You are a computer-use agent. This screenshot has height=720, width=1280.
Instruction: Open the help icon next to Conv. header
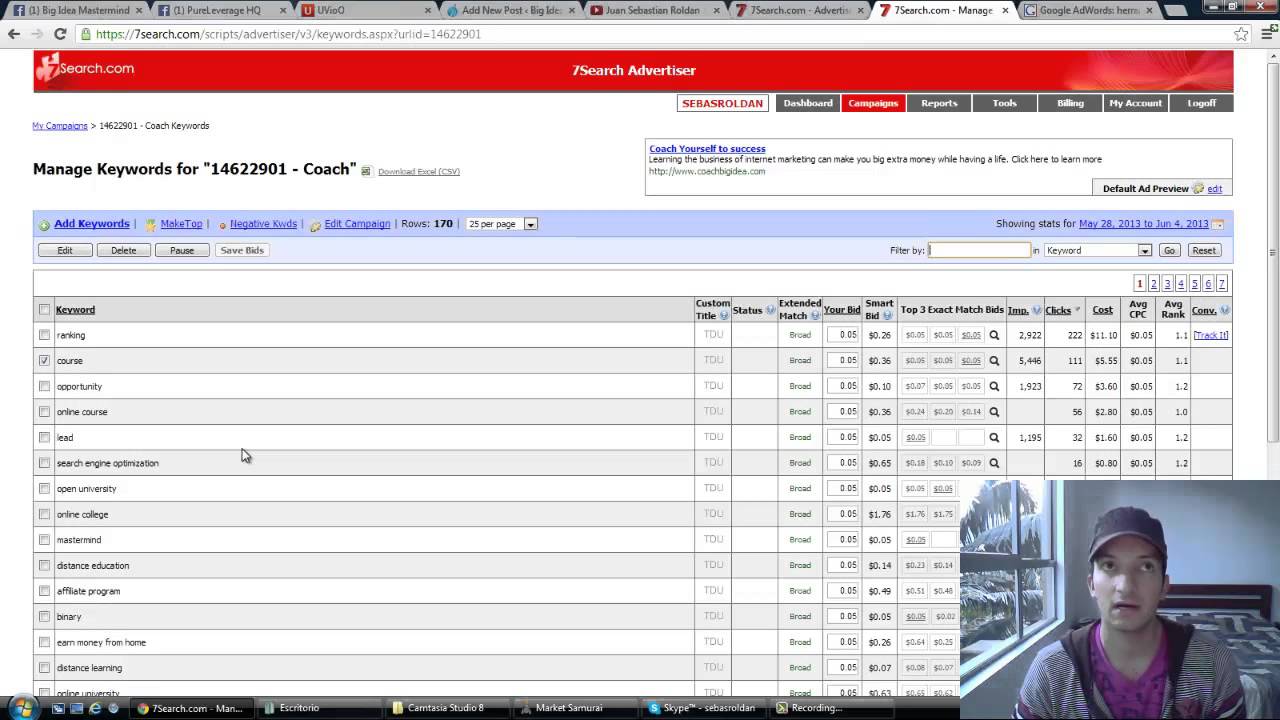coord(1225,311)
